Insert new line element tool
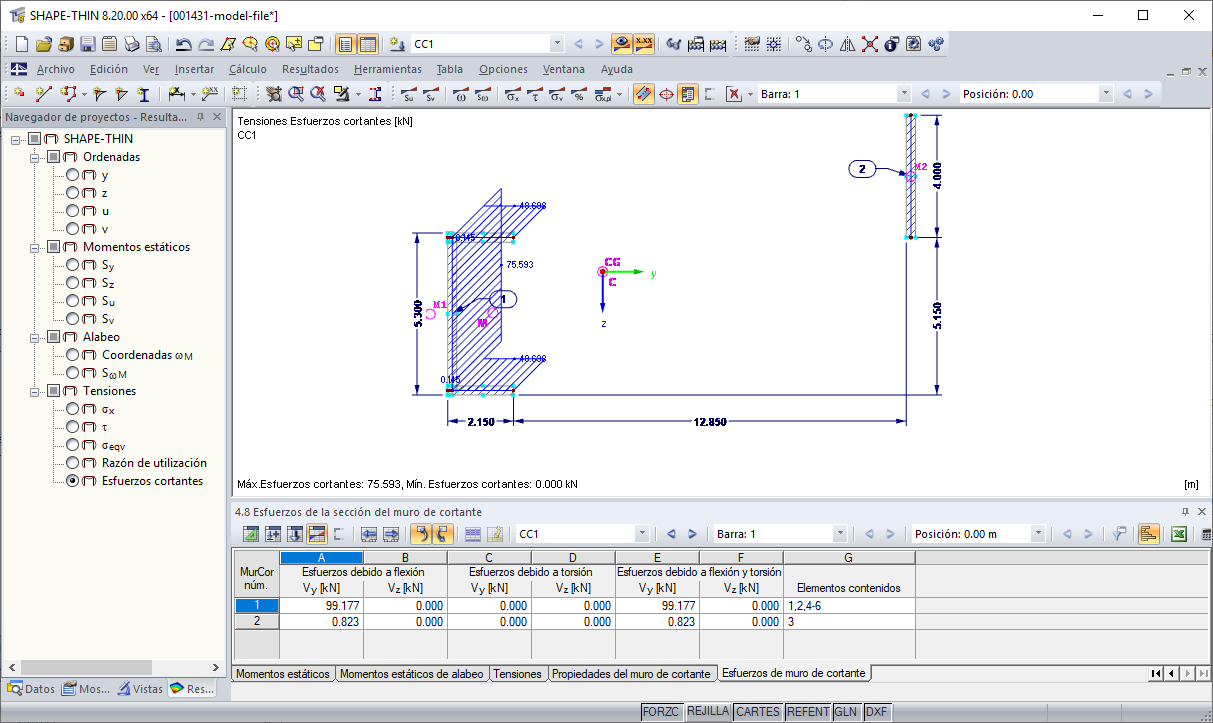Image resolution: width=1213 pixels, height=723 pixels. [x=43, y=94]
